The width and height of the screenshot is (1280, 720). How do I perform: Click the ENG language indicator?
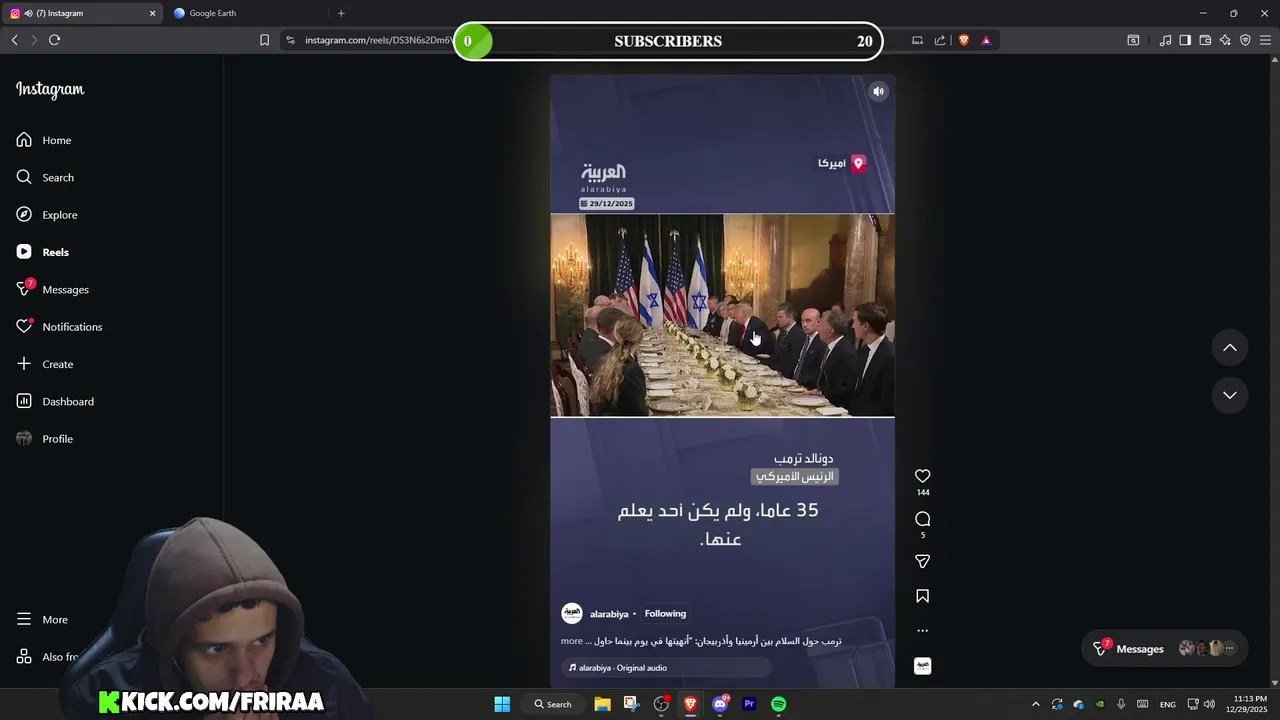click(1167, 704)
